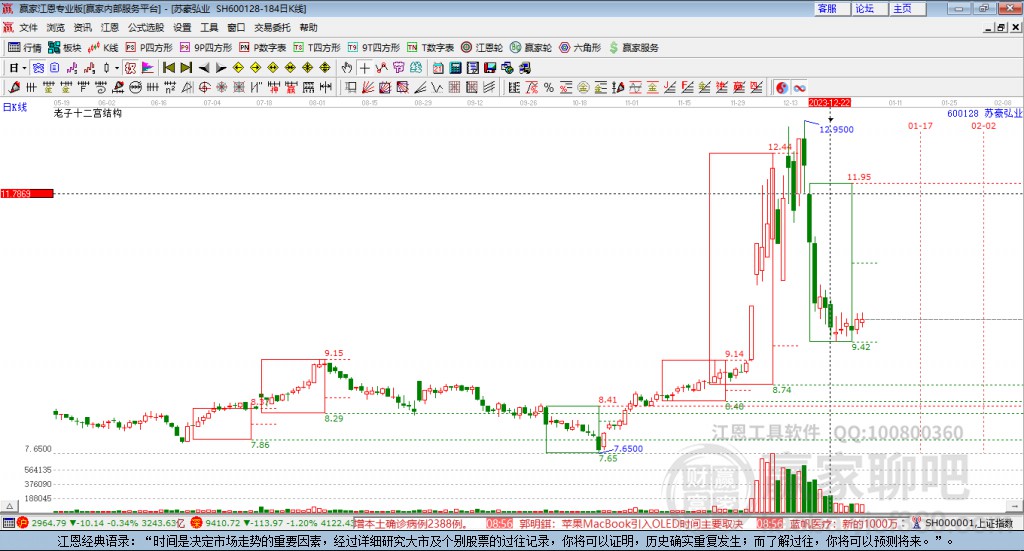The width and height of the screenshot is (1024, 551).
Task: Select the red pencil eraser tool
Action: [14, 87]
